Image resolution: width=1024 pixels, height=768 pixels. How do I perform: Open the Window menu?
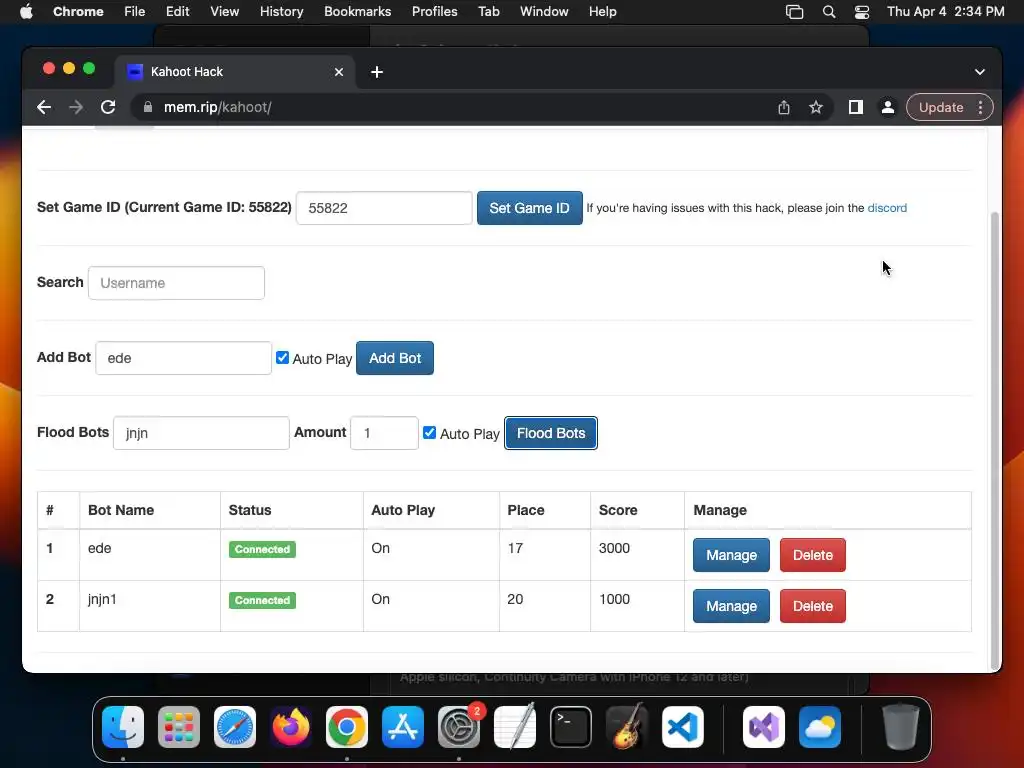(544, 11)
